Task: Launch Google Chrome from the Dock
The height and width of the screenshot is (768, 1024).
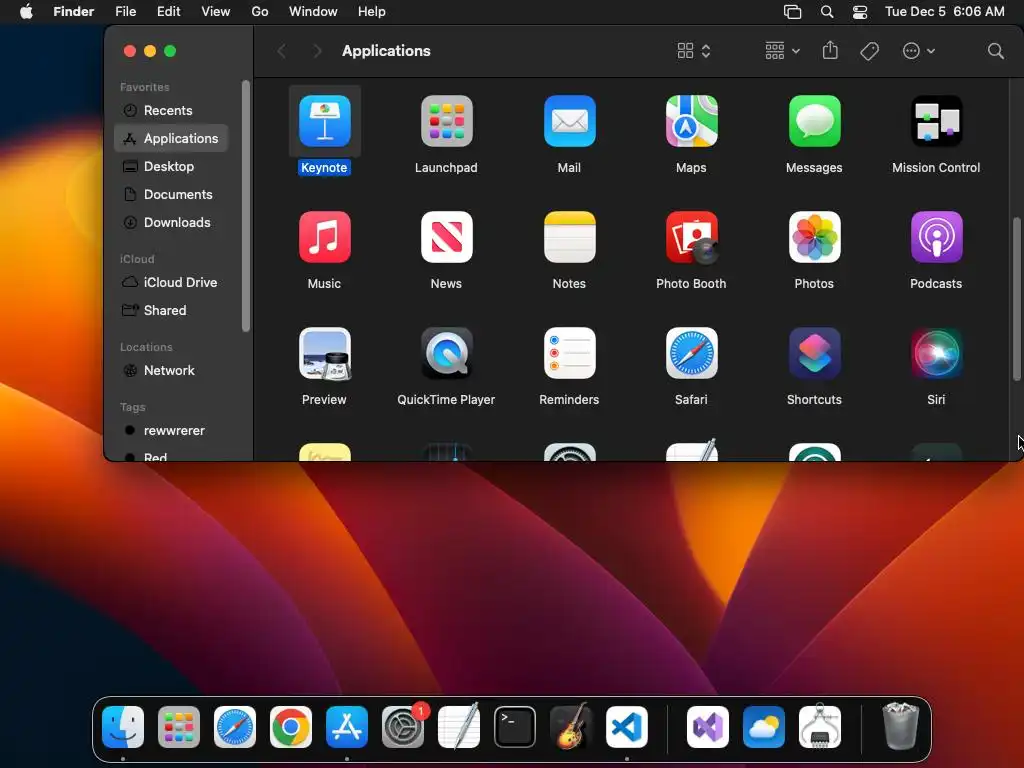Action: [x=291, y=727]
